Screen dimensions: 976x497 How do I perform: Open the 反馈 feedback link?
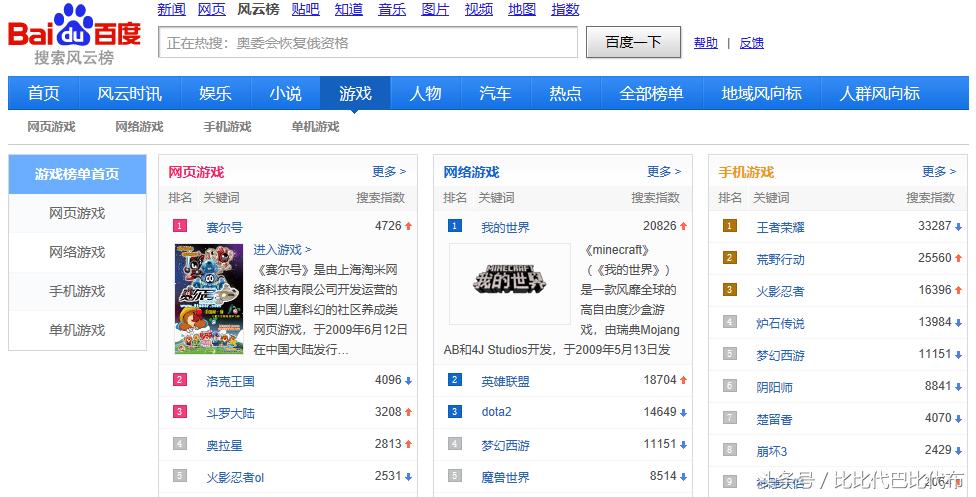point(751,43)
